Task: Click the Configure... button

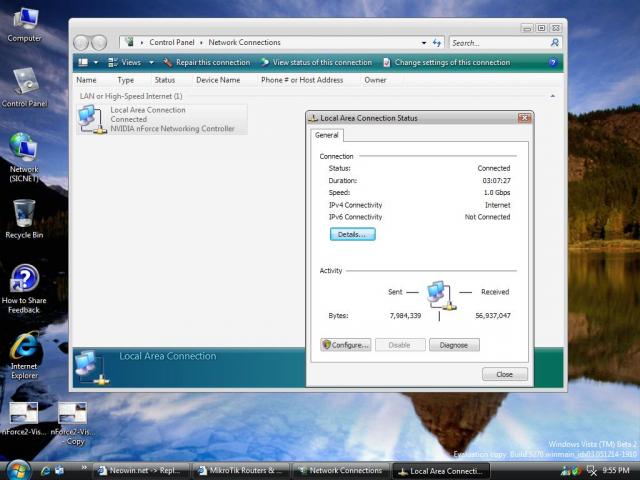Action: (x=346, y=345)
